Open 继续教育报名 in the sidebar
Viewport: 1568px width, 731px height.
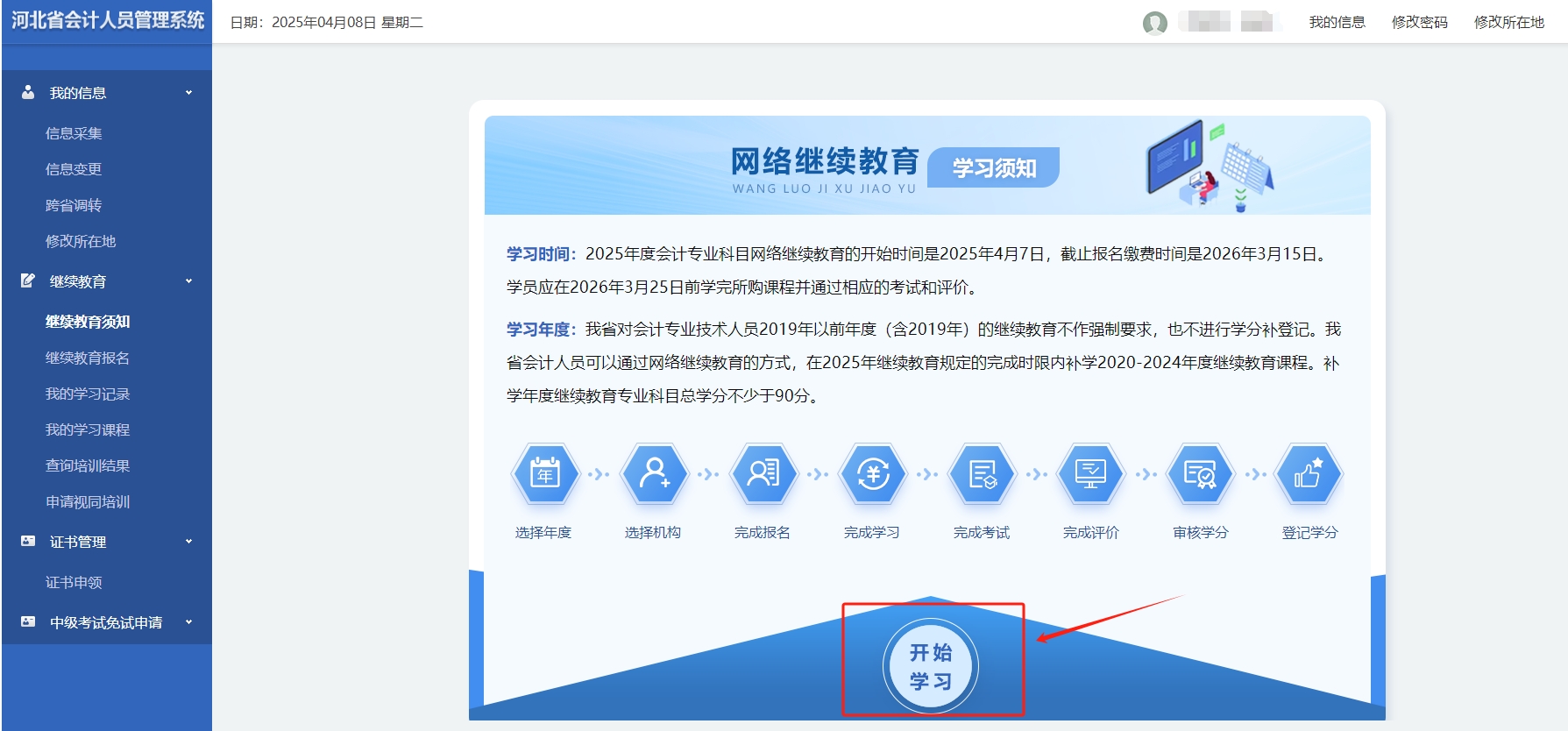(x=88, y=358)
